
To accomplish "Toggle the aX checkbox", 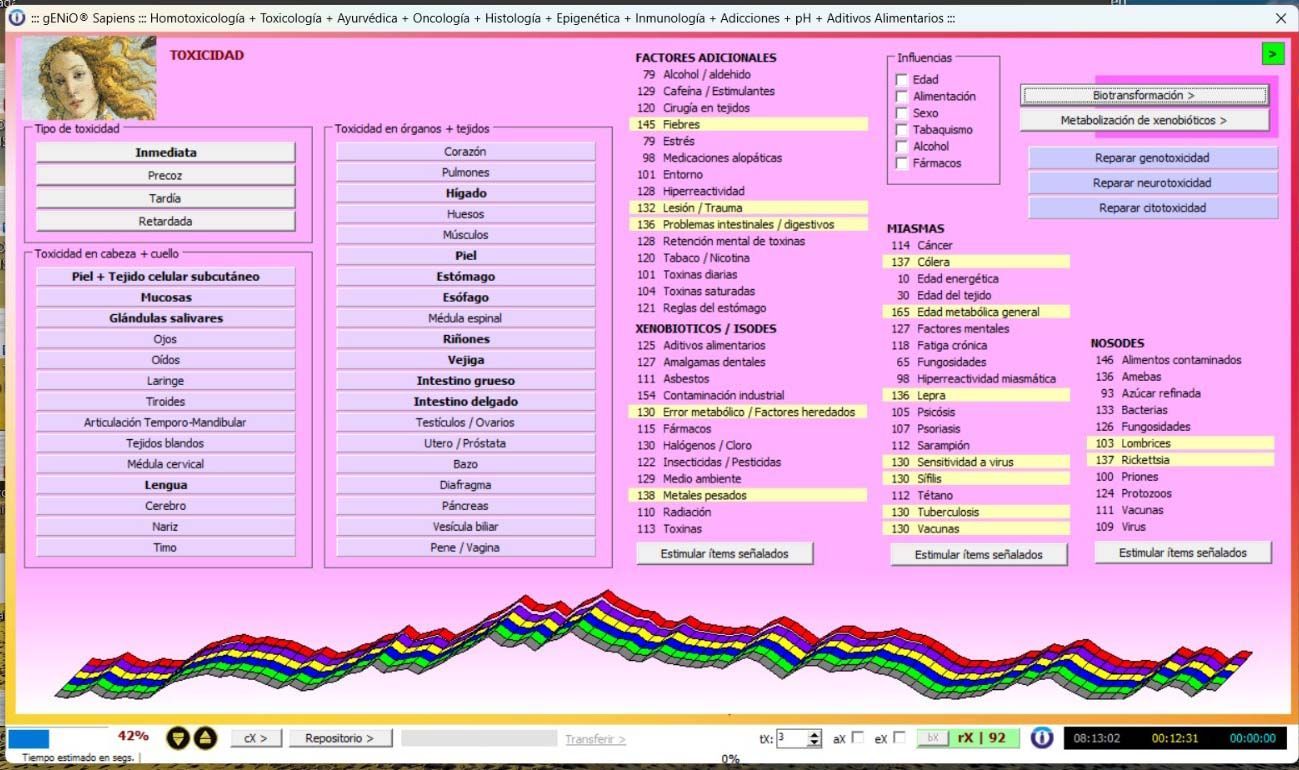I will [x=857, y=738].
